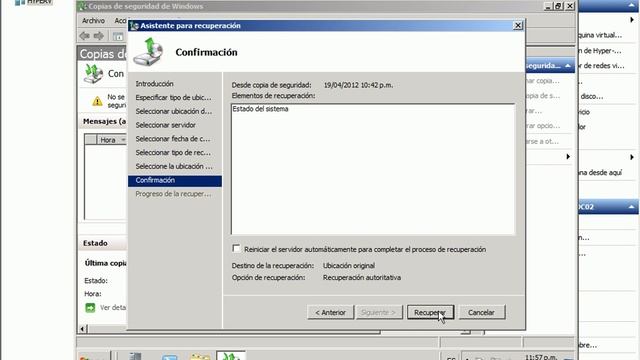Click 'quina virtual...' action item
640x360 pixels.
point(600,35)
